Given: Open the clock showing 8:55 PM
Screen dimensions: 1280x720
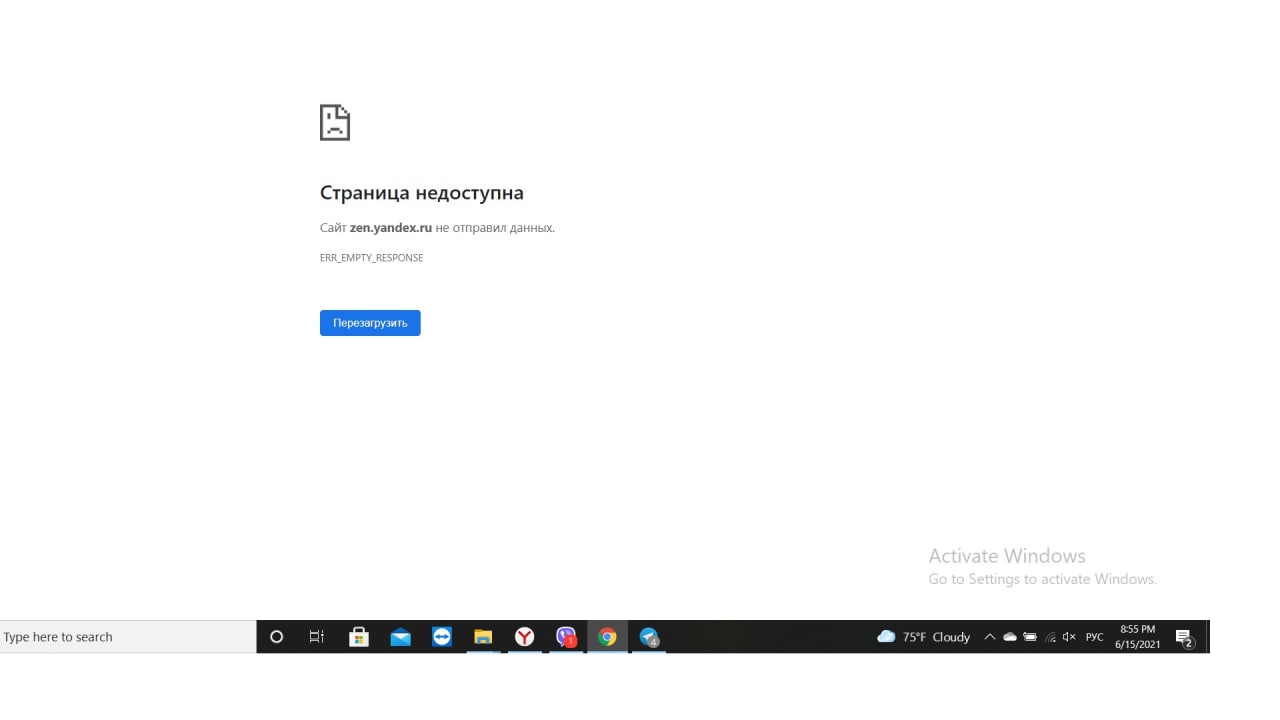Looking at the screenshot, I should click(x=1138, y=637).
